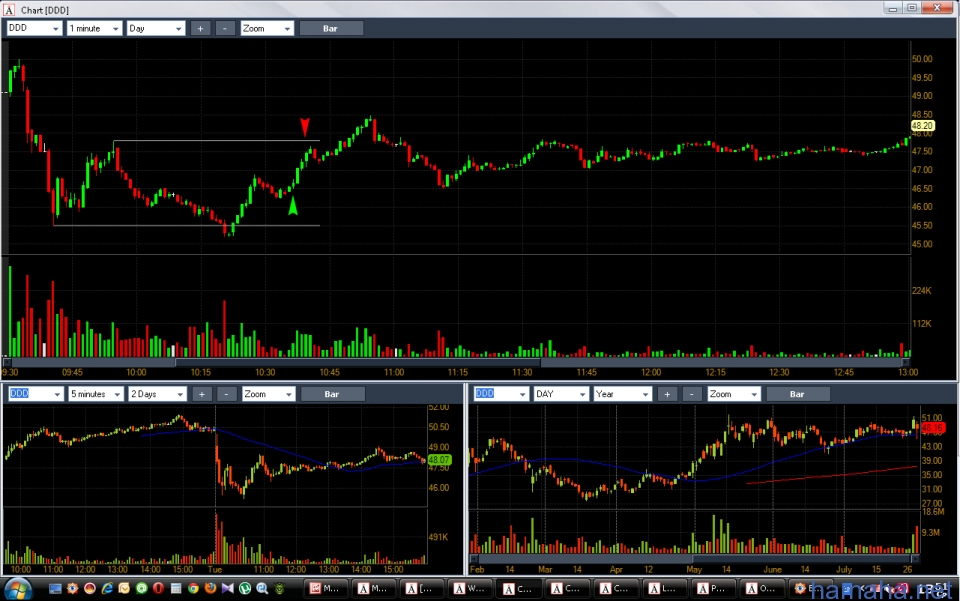Click the green monster taskbar icon

pos(280,589)
